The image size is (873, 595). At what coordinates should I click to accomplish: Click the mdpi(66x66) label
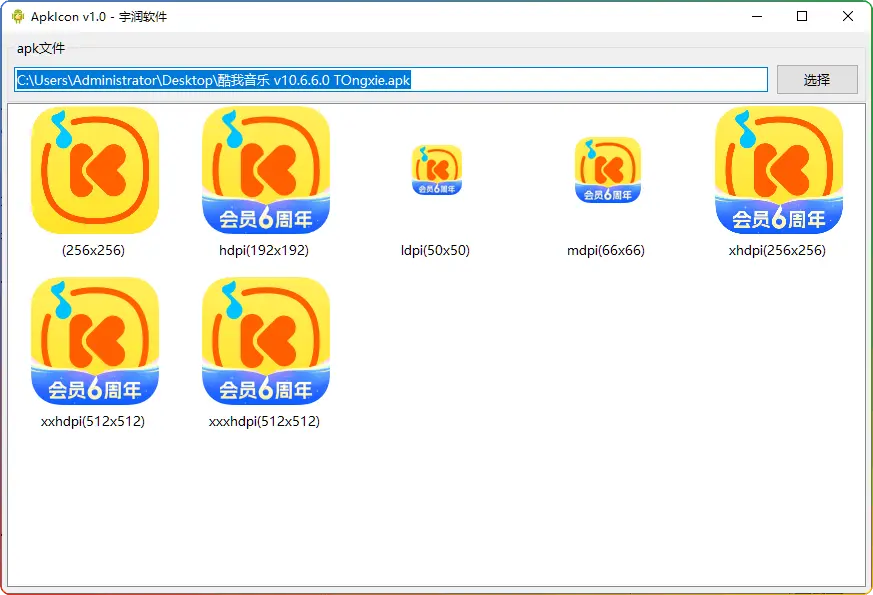606,250
